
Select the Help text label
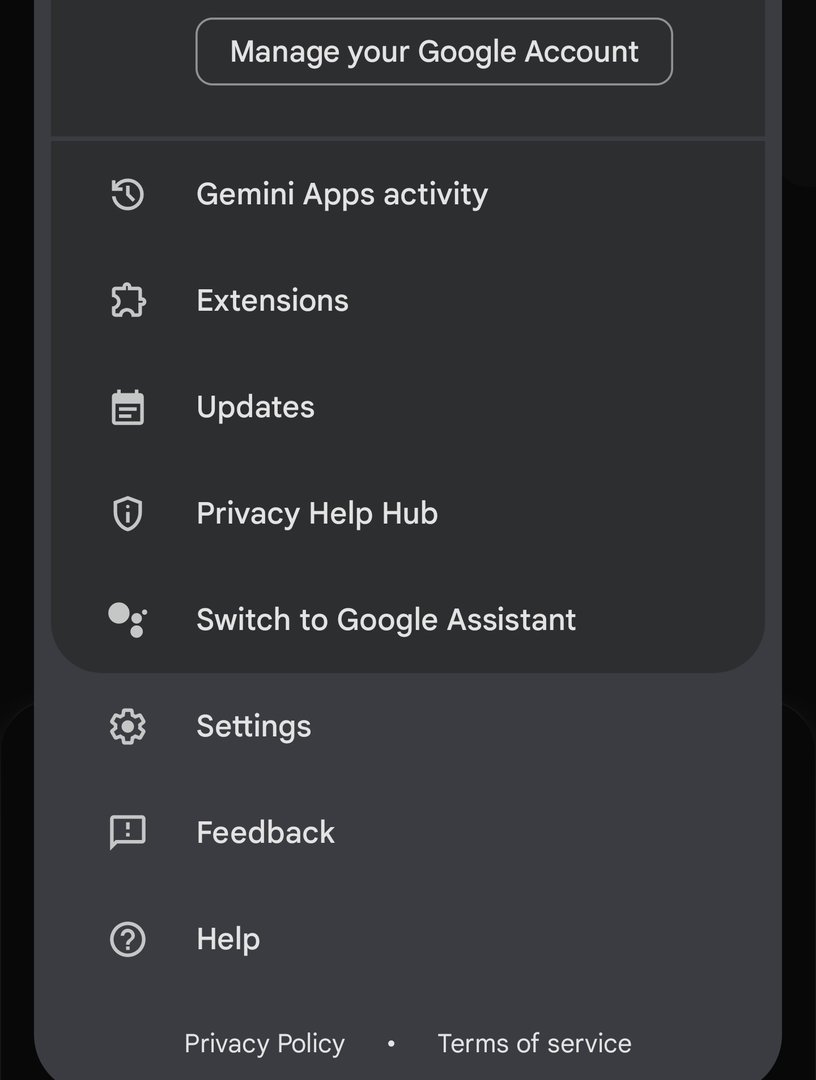coord(228,939)
